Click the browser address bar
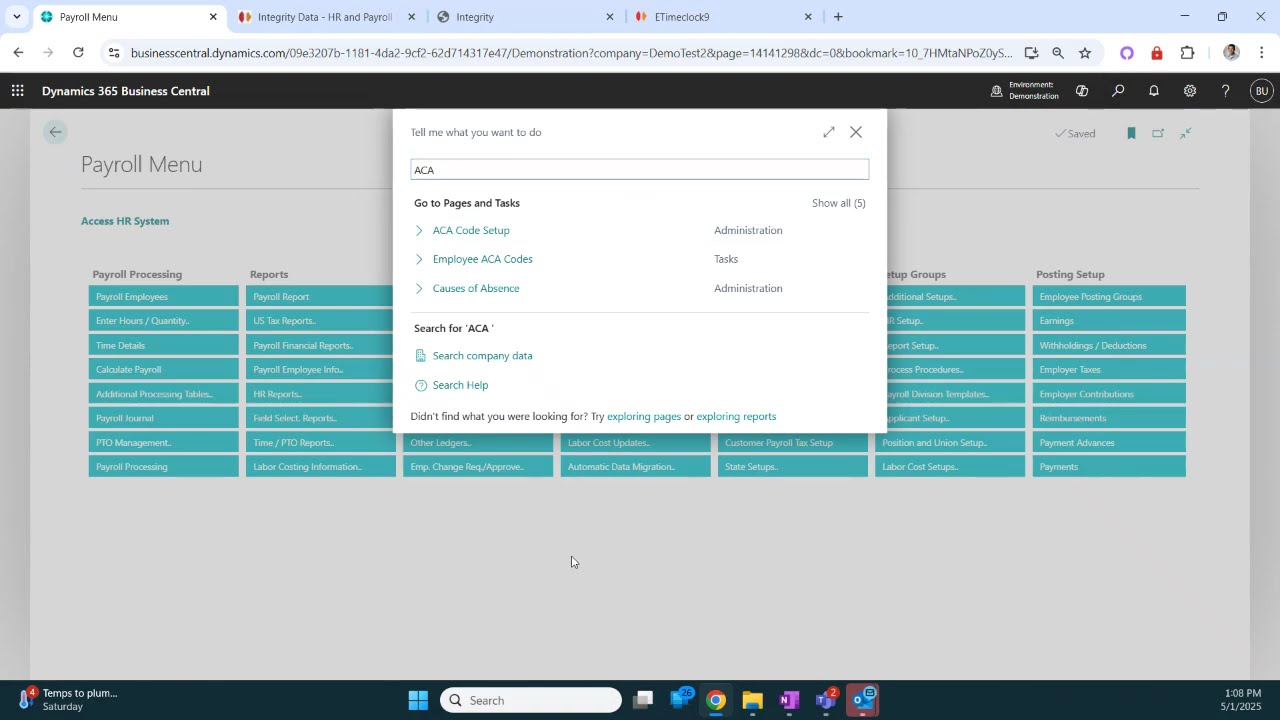 tap(570, 53)
